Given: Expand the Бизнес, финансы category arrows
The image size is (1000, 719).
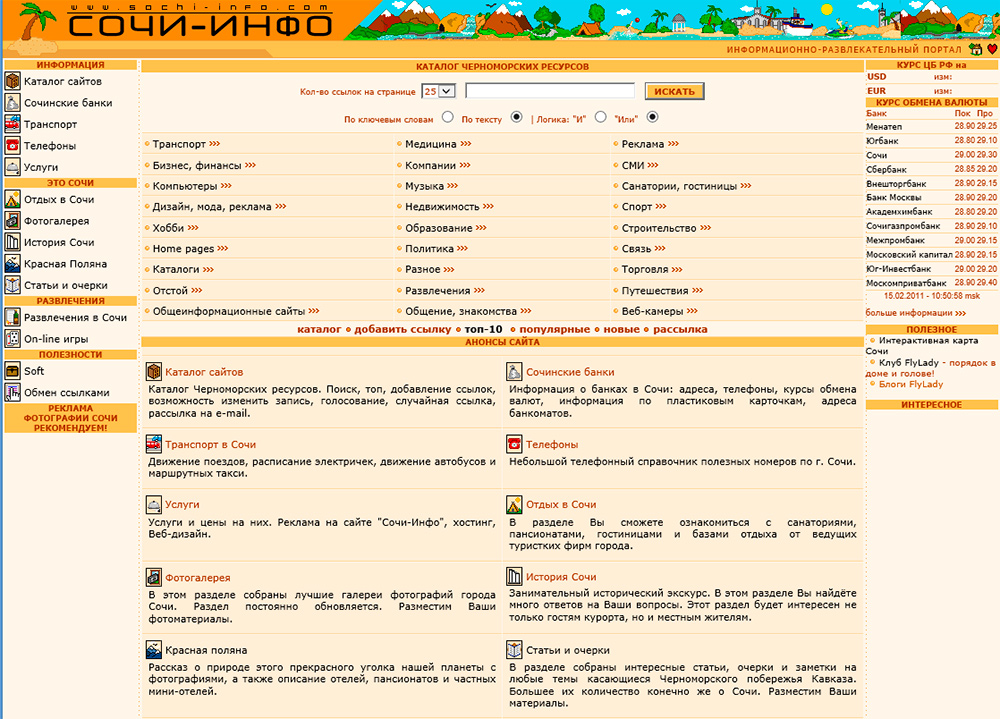Looking at the screenshot, I should click(251, 165).
